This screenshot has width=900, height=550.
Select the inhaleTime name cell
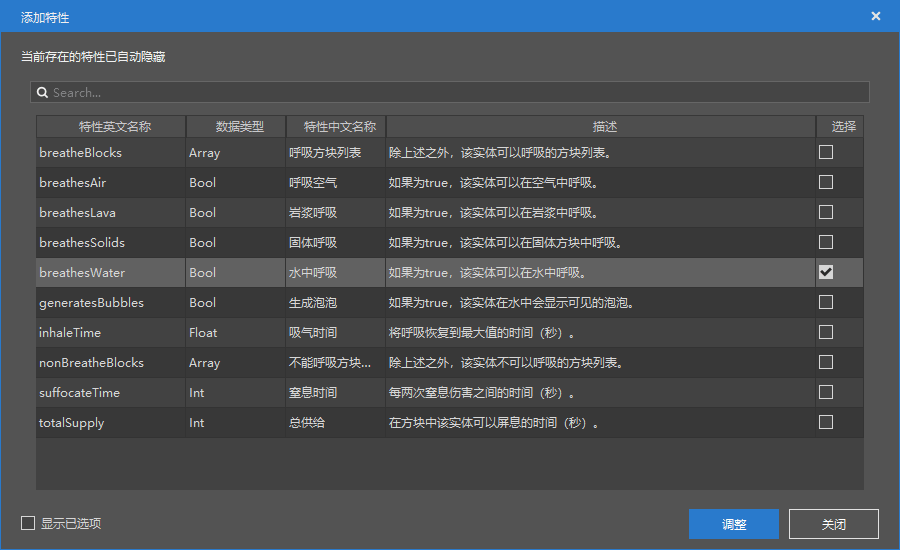point(111,332)
